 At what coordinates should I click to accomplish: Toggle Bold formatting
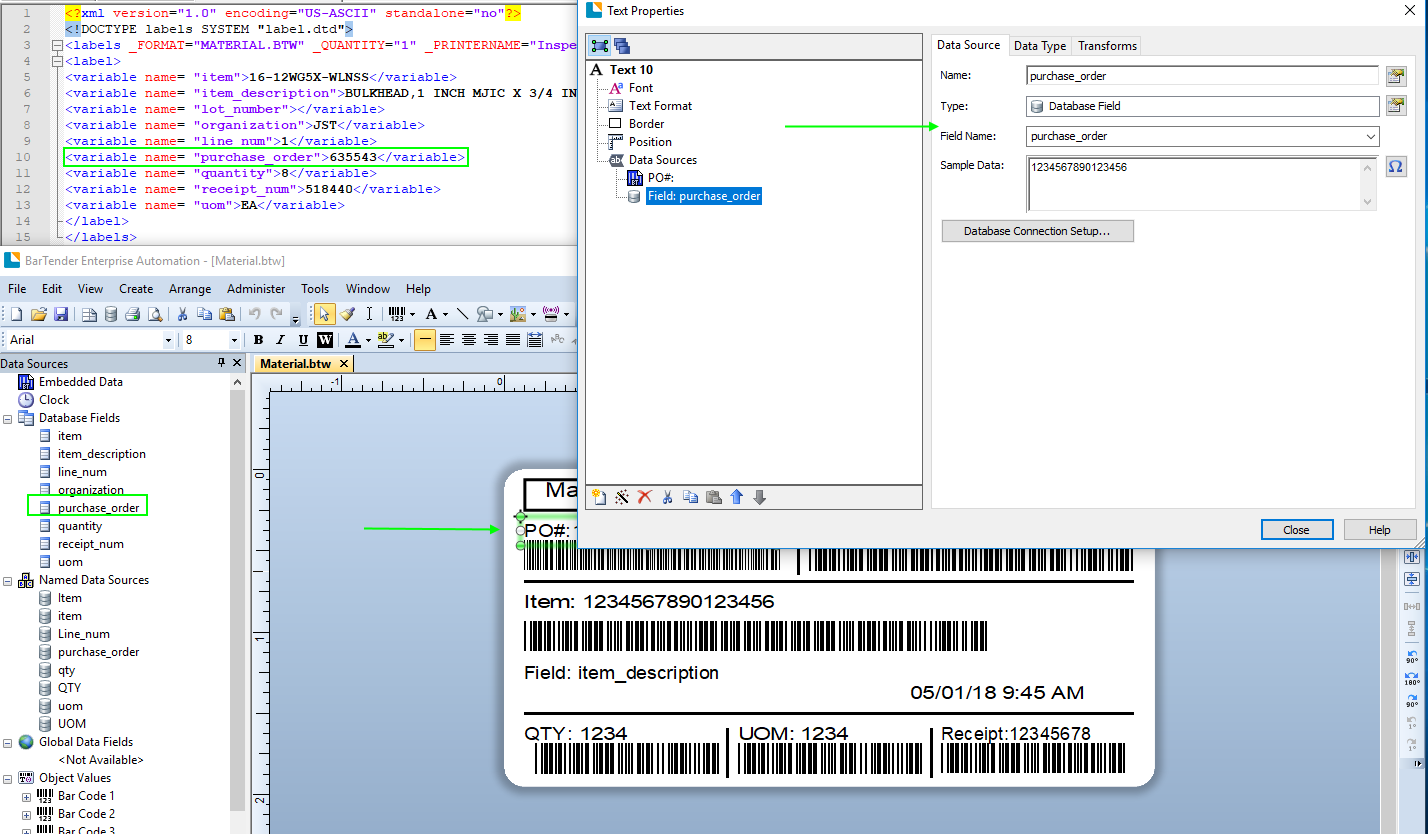click(x=258, y=340)
